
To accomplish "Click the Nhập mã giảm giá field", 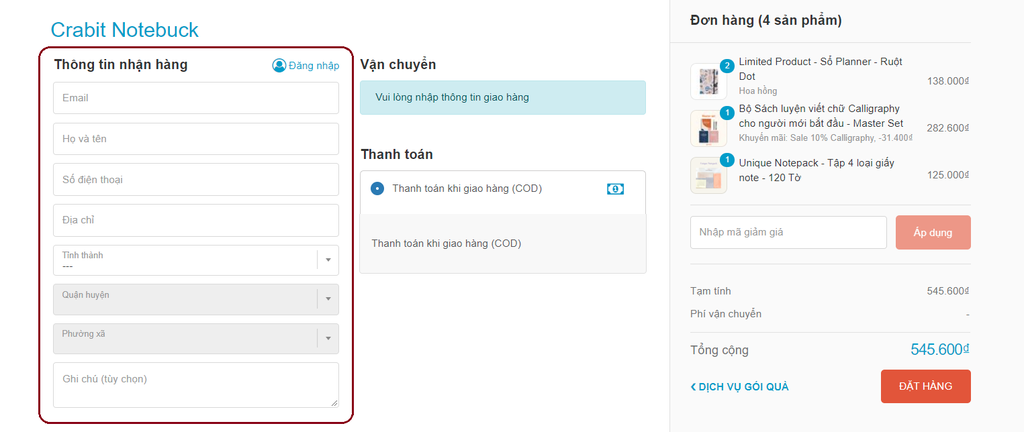I will (788, 232).
